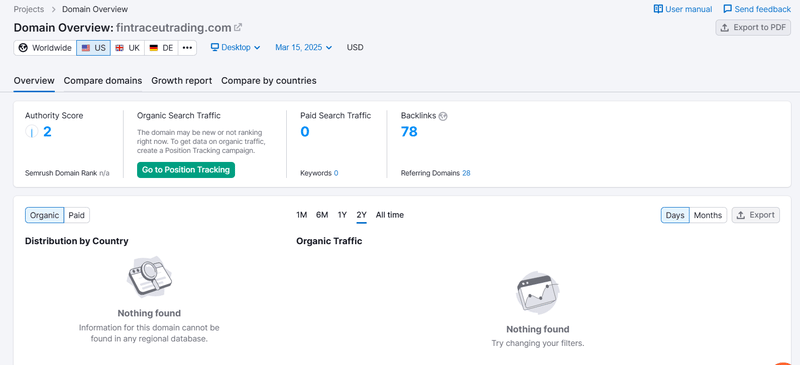Set chart granularity to Days
This screenshot has height=365, width=800.
pos(675,215)
